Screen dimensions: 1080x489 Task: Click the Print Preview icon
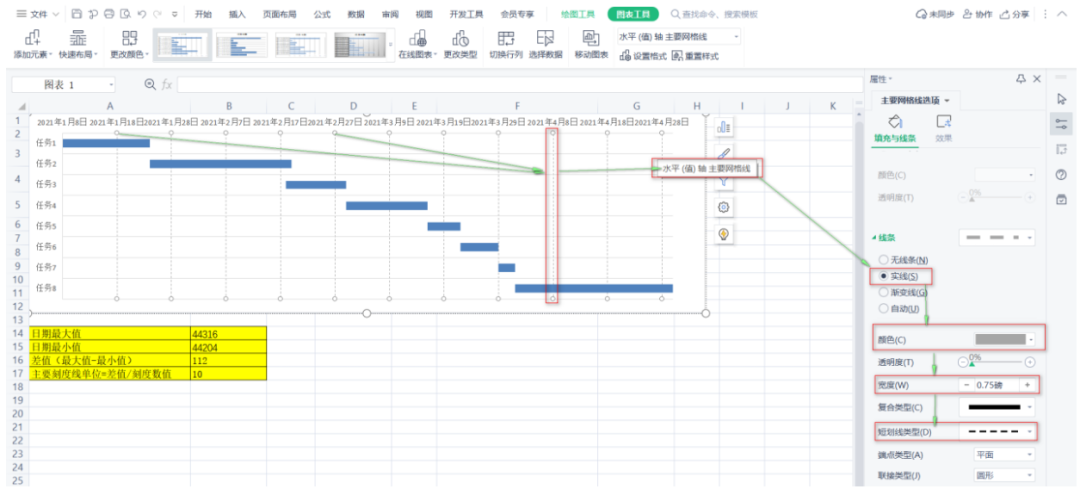click(x=125, y=14)
